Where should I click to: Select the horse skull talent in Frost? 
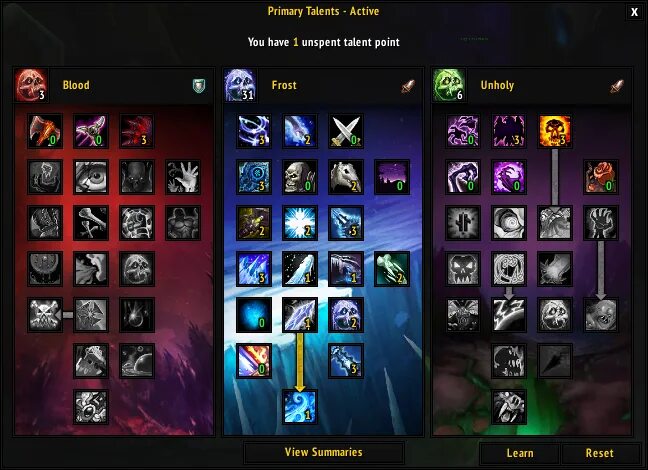pyautogui.click(x=346, y=177)
